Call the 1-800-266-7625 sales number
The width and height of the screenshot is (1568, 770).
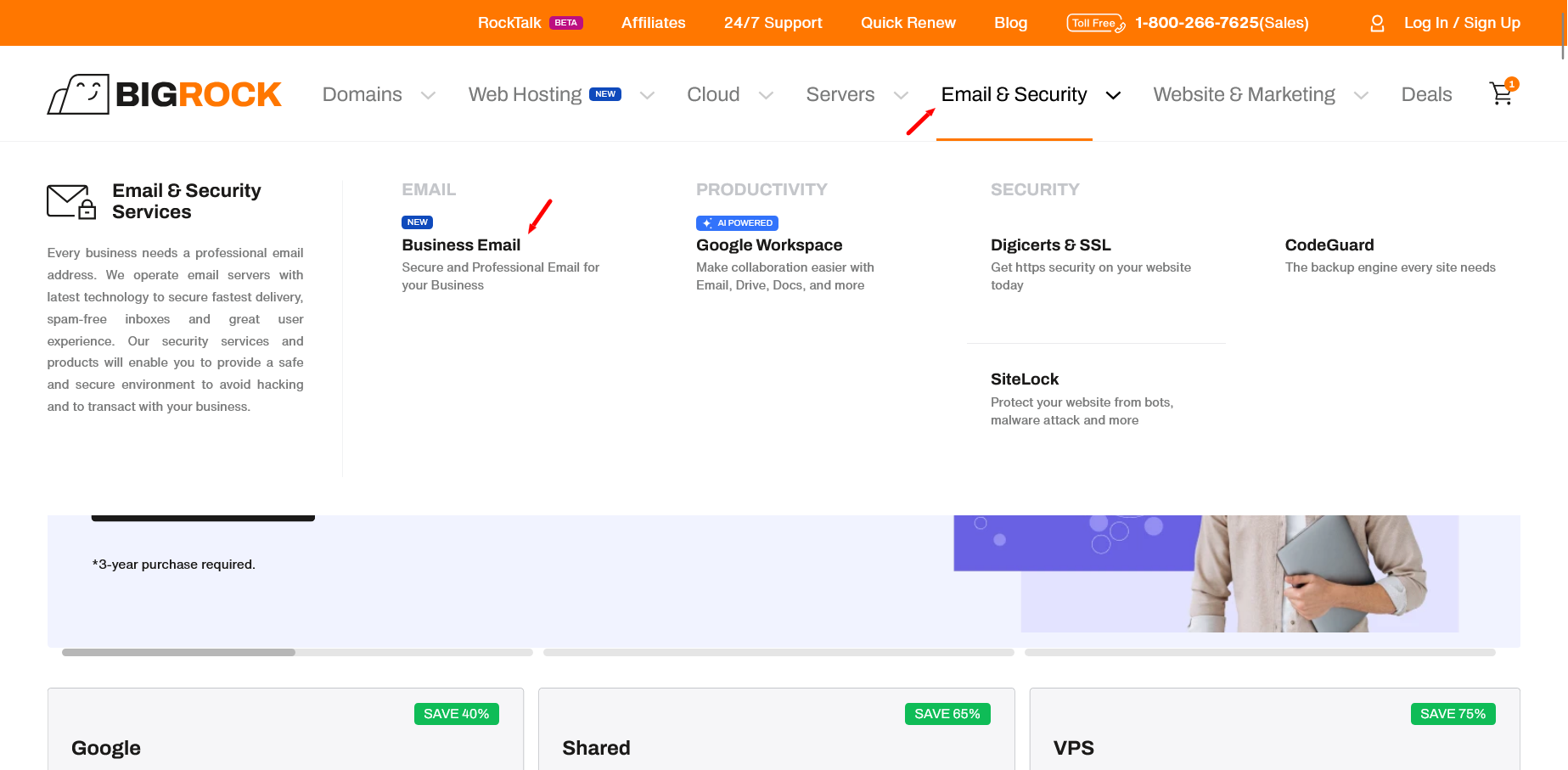tap(1222, 23)
